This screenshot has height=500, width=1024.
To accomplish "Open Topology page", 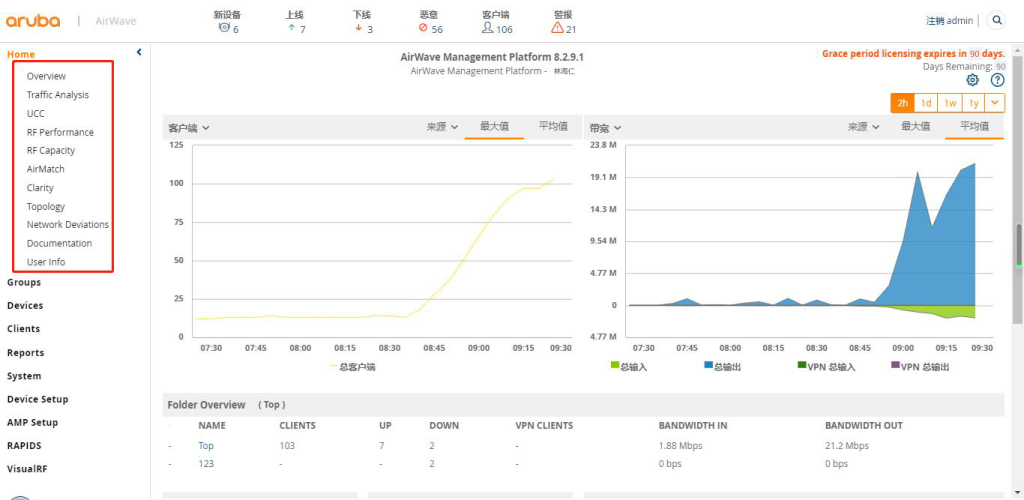I will click(46, 206).
